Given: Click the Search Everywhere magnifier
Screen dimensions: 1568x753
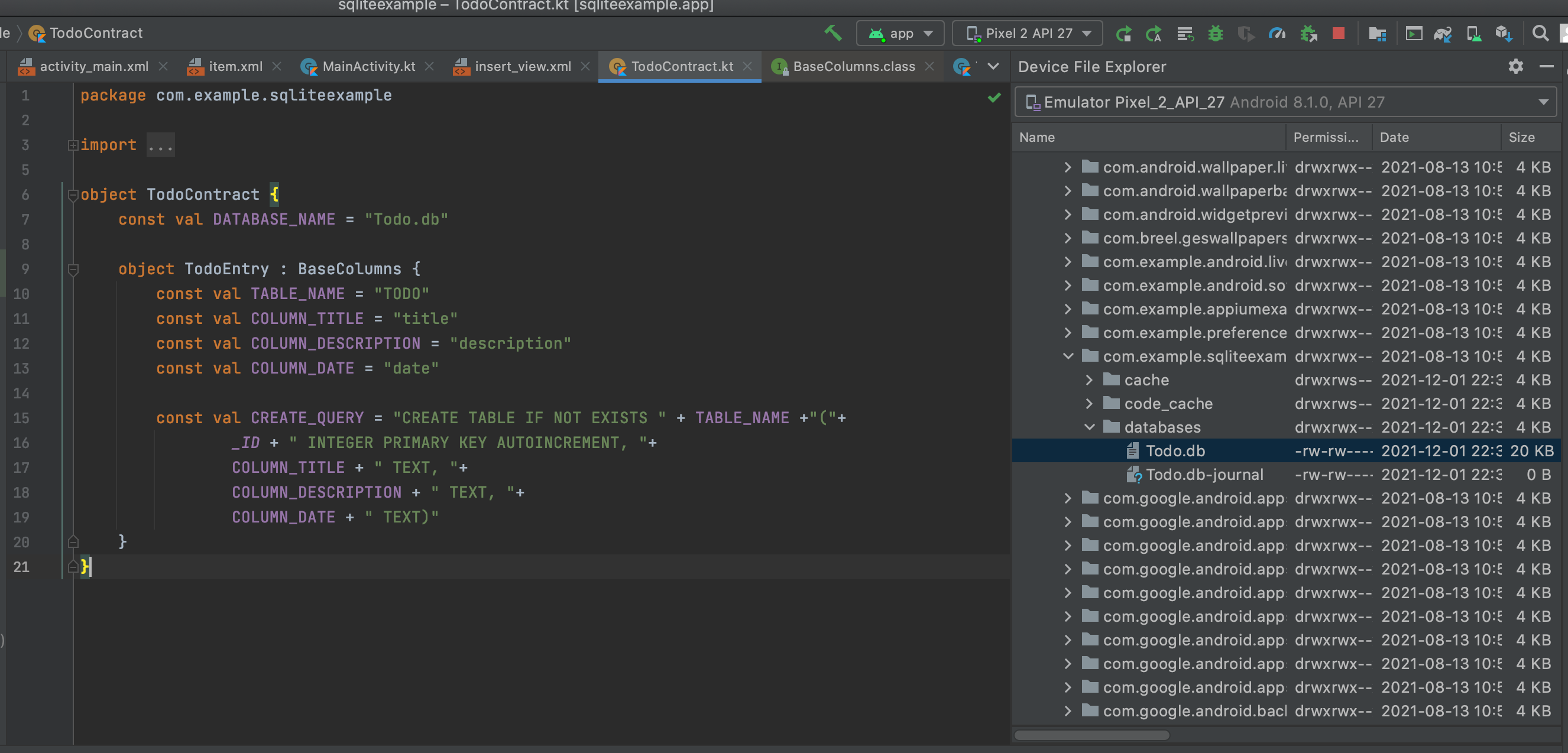Looking at the screenshot, I should click(x=1540, y=34).
